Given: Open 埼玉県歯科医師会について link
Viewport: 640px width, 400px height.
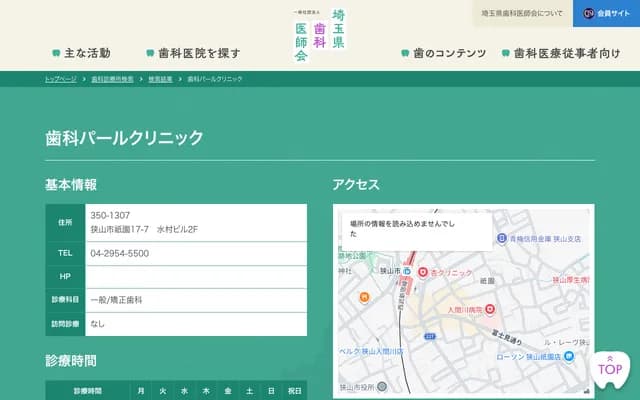Looking at the screenshot, I should click(521, 14).
